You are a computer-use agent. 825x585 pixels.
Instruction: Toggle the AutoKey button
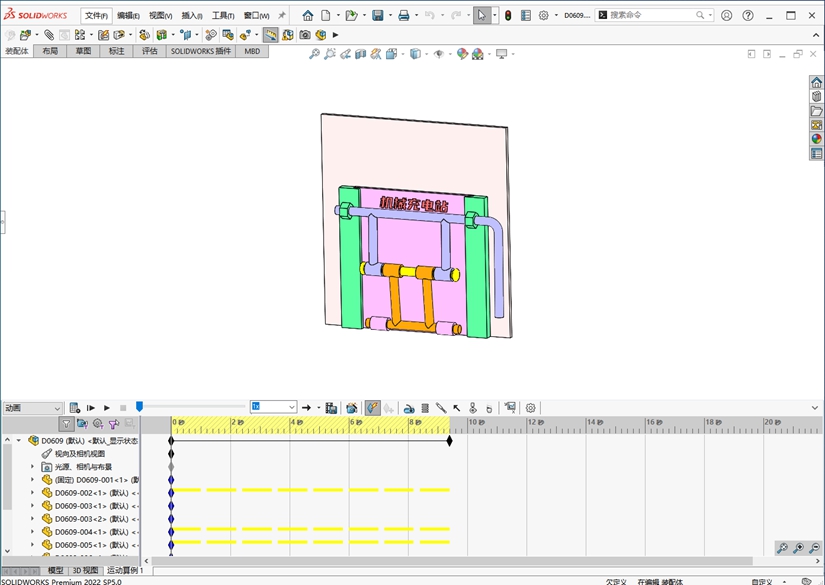(372, 408)
